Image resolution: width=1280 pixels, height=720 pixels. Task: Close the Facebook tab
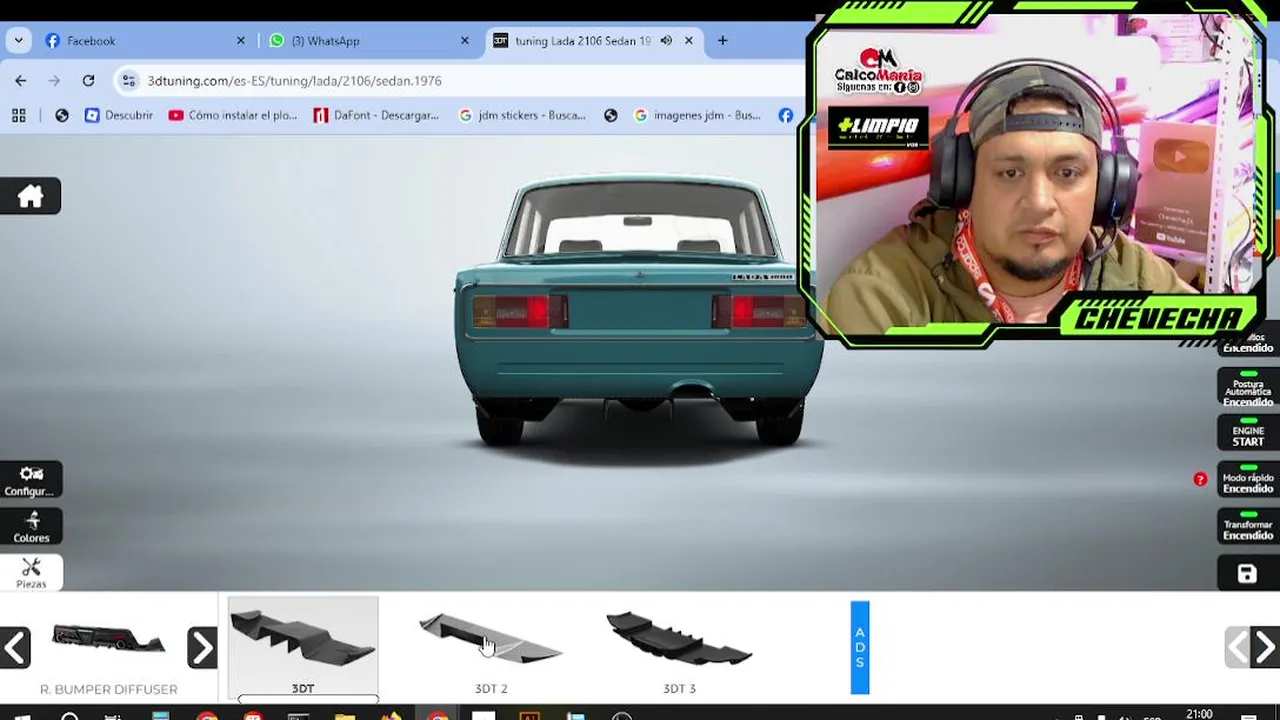click(240, 41)
